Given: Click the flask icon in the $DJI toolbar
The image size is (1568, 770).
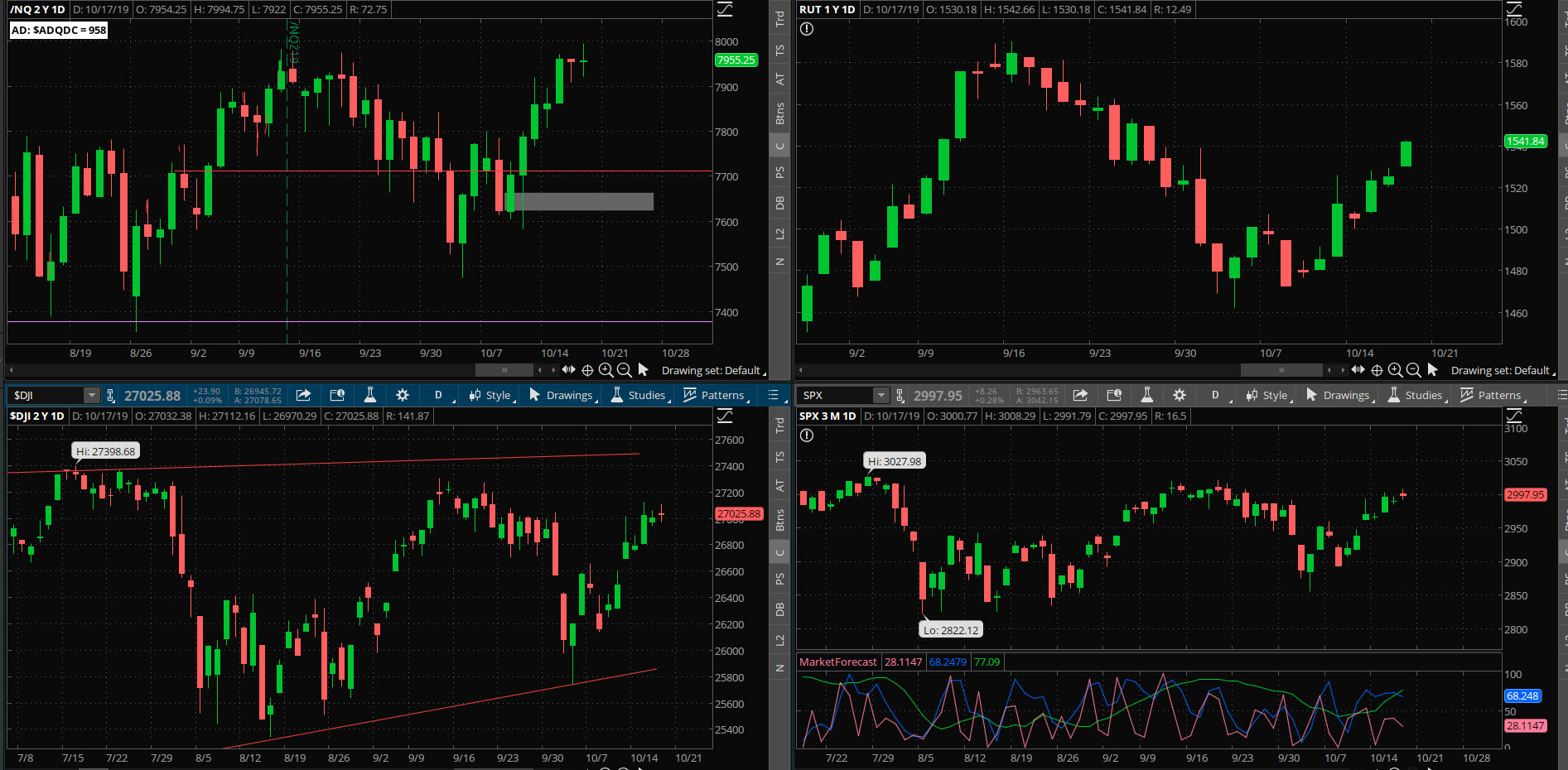Looking at the screenshot, I should click(x=370, y=395).
